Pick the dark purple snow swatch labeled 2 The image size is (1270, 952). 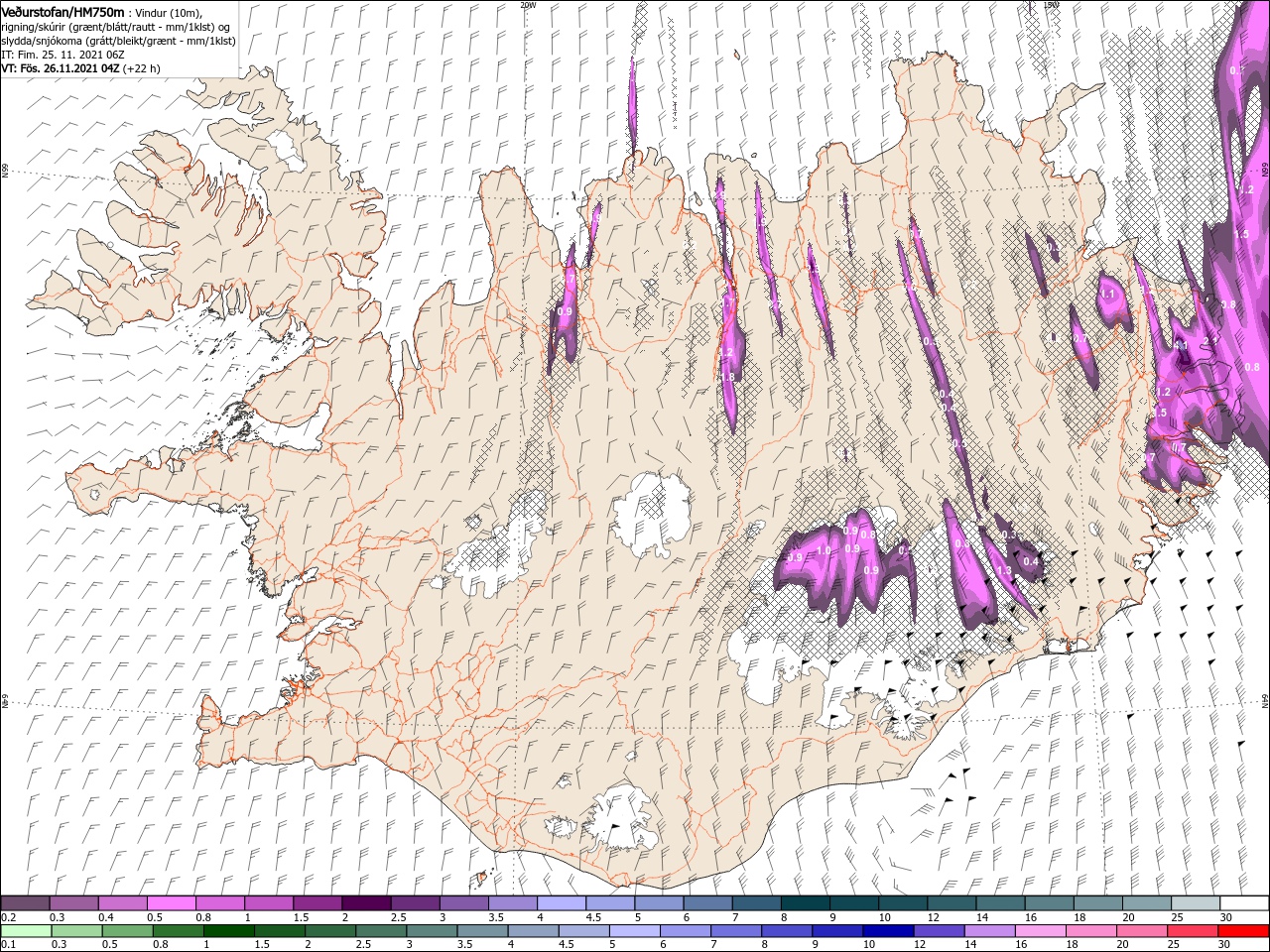[x=366, y=903]
